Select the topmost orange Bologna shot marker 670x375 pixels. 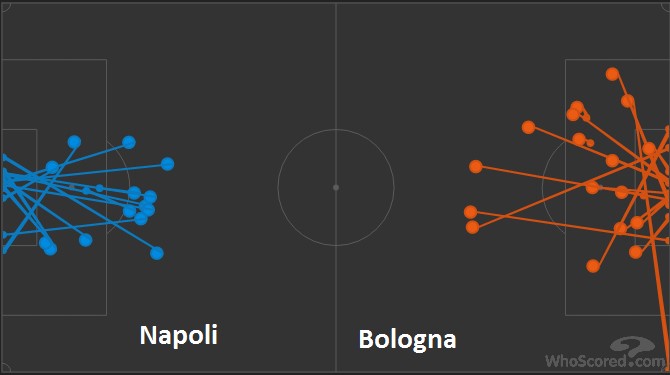[612, 74]
